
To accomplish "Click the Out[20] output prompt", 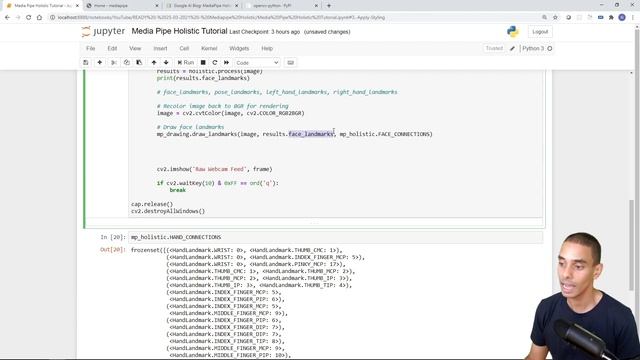I will [x=113, y=250].
